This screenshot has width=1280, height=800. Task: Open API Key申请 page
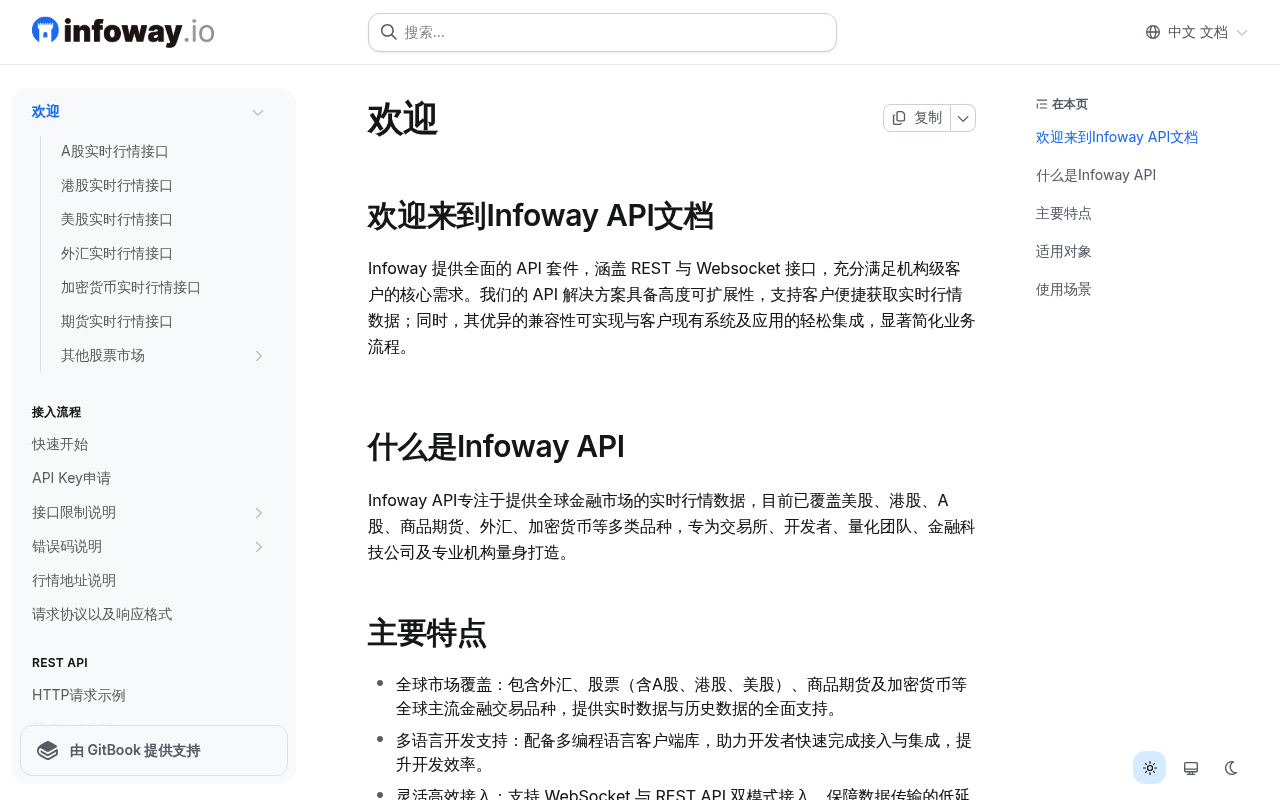coord(71,479)
